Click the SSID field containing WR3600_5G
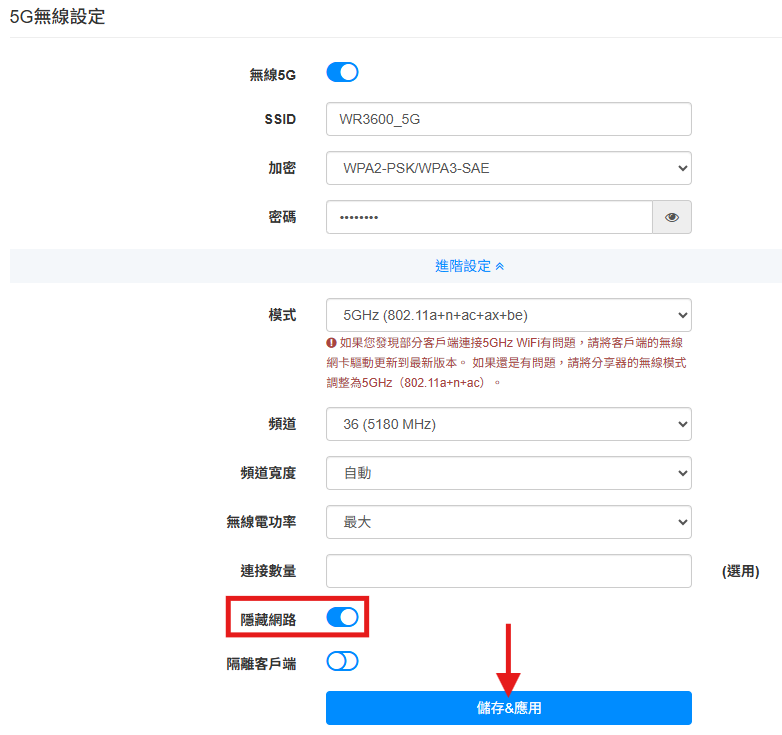Image resolution: width=782 pixels, height=735 pixels. (x=508, y=119)
